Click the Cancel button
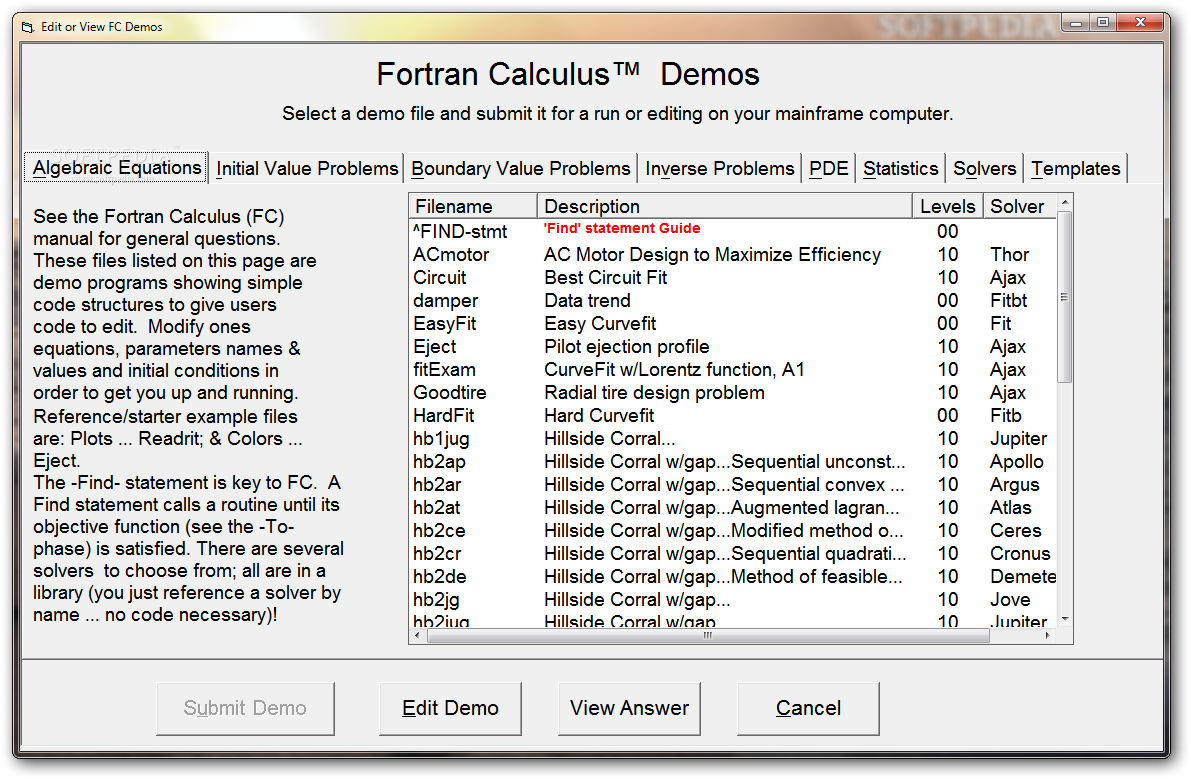Screen dimensions: 1191x779 [808, 708]
